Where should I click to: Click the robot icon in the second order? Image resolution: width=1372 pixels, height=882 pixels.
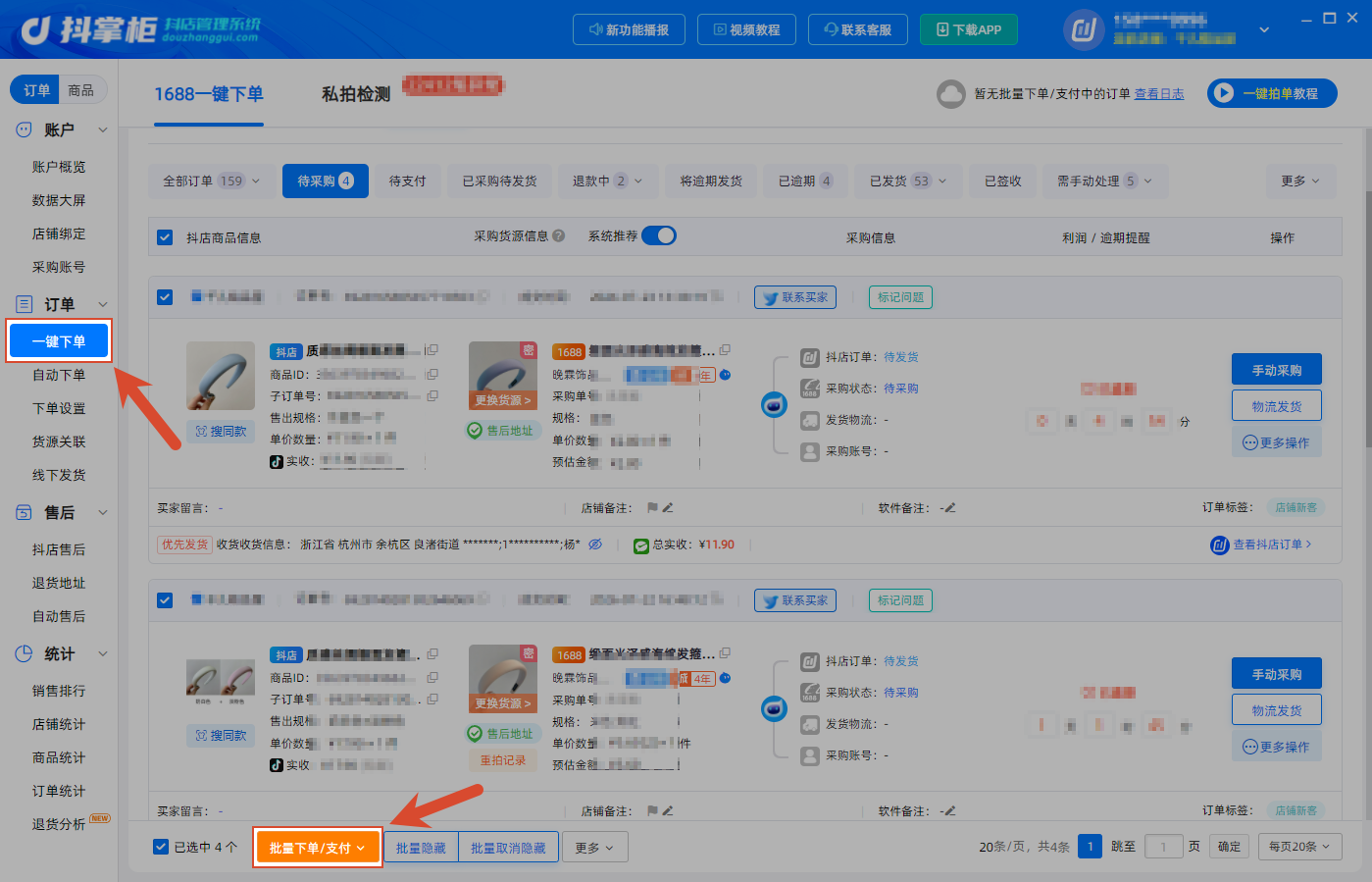pos(775,707)
